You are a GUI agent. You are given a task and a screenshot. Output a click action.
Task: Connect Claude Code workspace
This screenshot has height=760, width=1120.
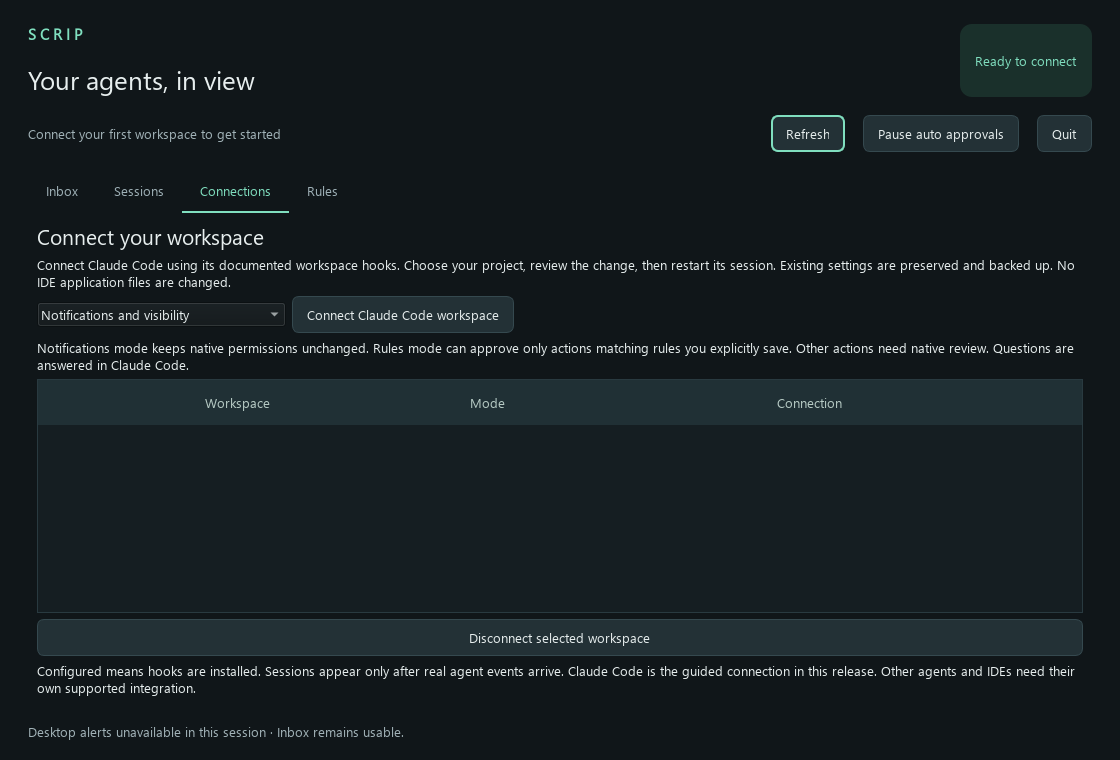pyautogui.click(x=403, y=315)
